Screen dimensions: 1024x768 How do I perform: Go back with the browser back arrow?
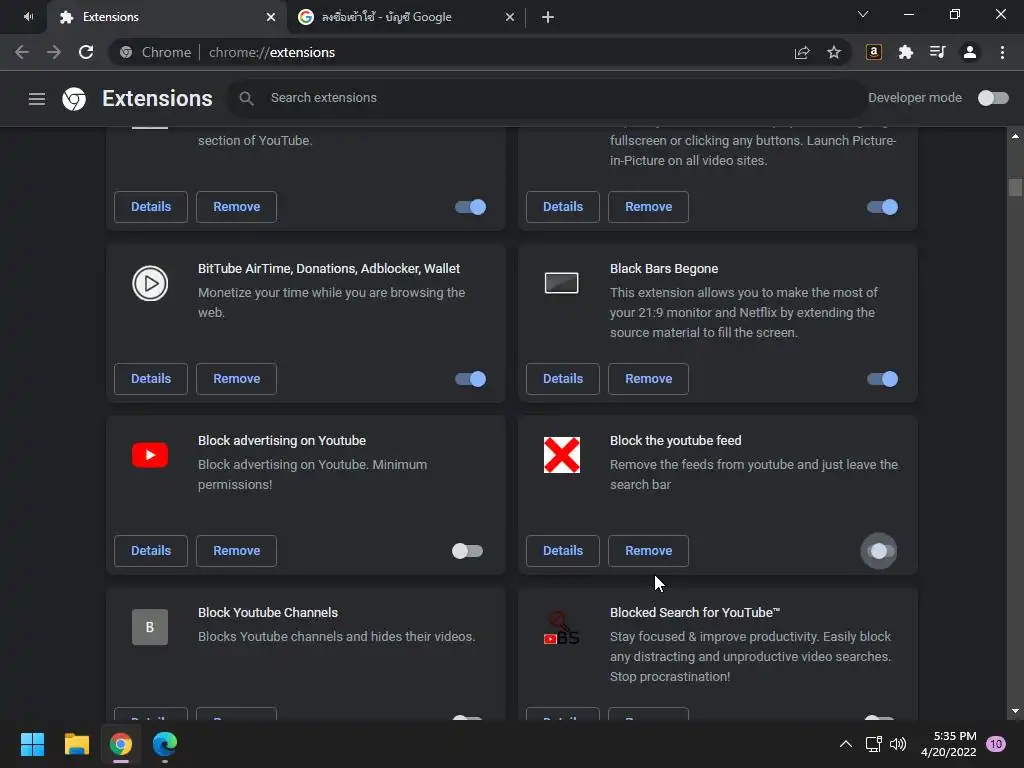[x=22, y=52]
